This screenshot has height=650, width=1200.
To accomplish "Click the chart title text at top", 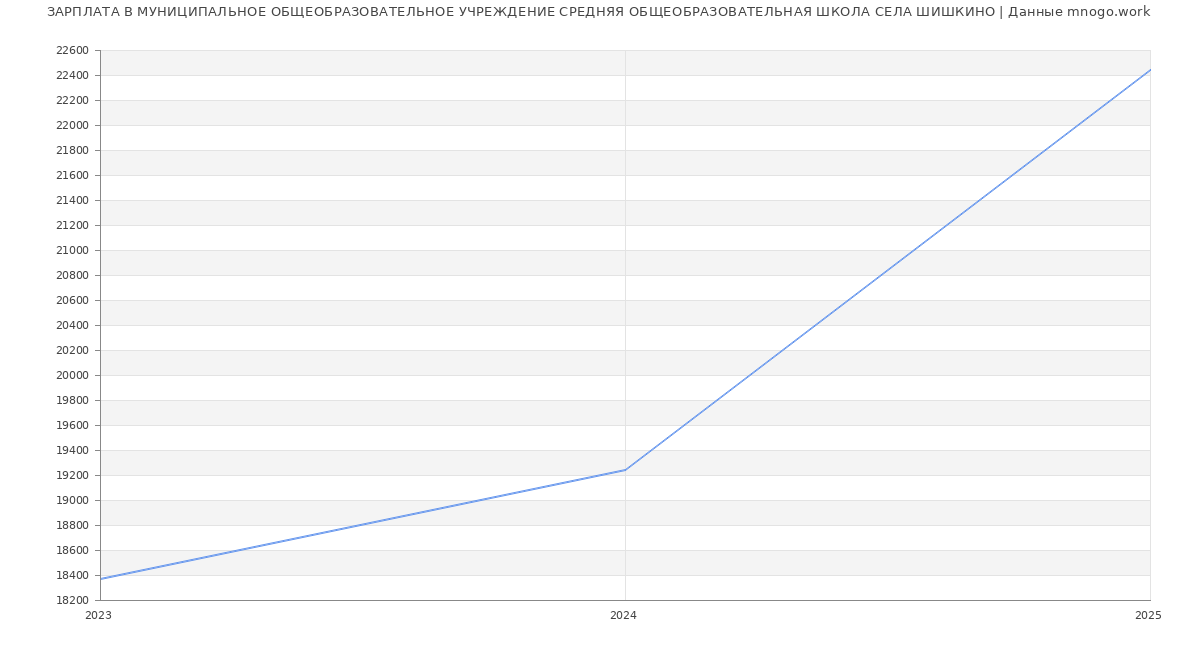I will coord(598,12).
